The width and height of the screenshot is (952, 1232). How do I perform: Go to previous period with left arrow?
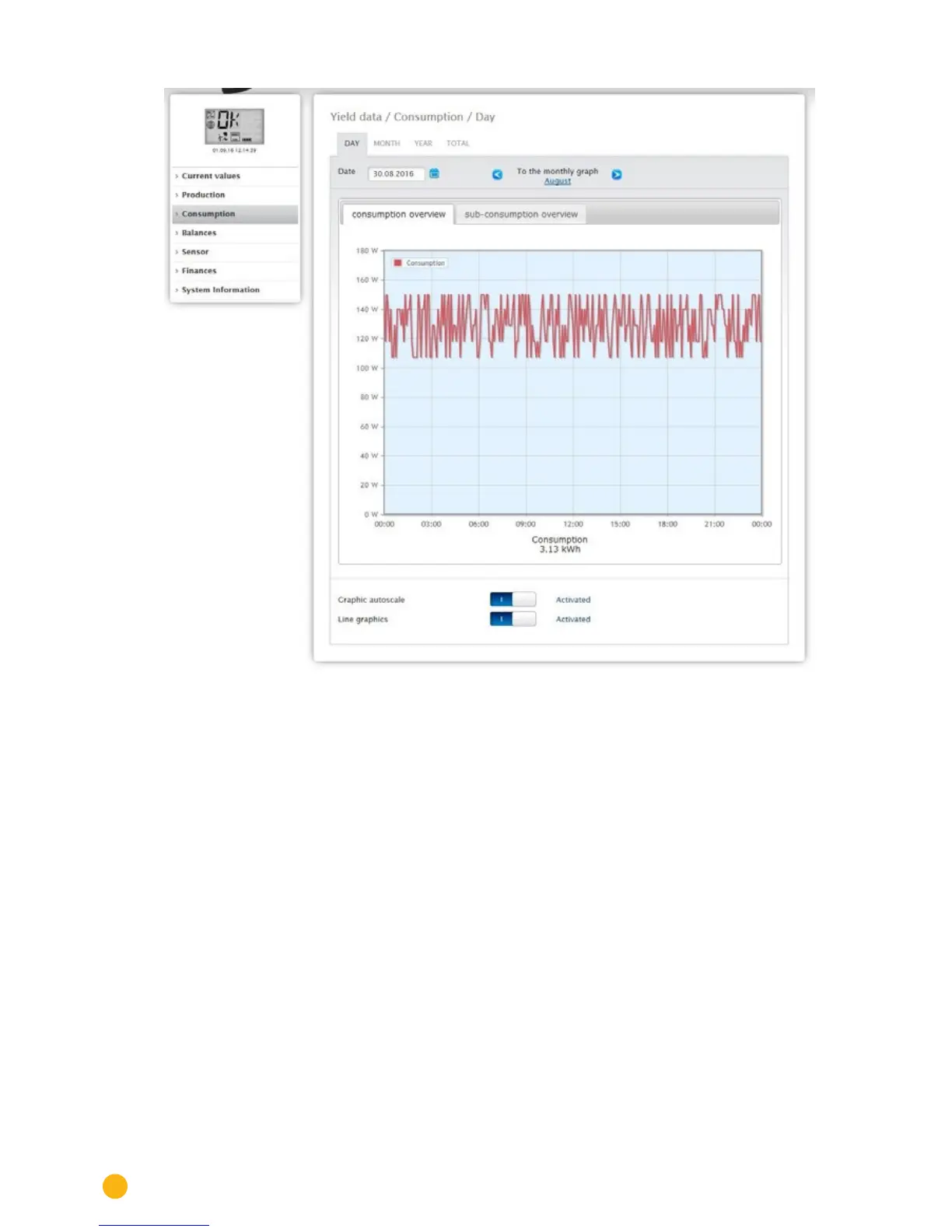tap(498, 174)
